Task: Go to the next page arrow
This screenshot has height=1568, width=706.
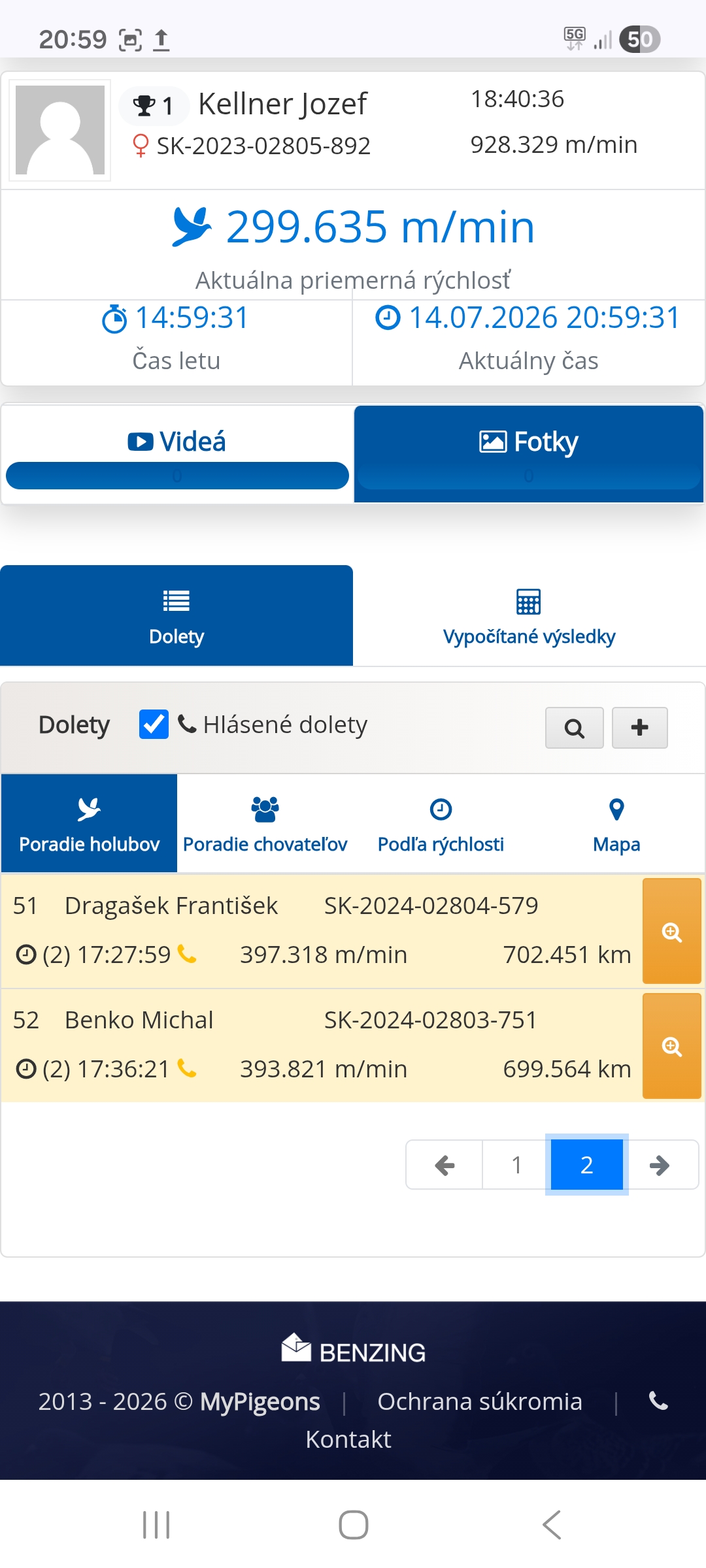Action: point(660,1165)
